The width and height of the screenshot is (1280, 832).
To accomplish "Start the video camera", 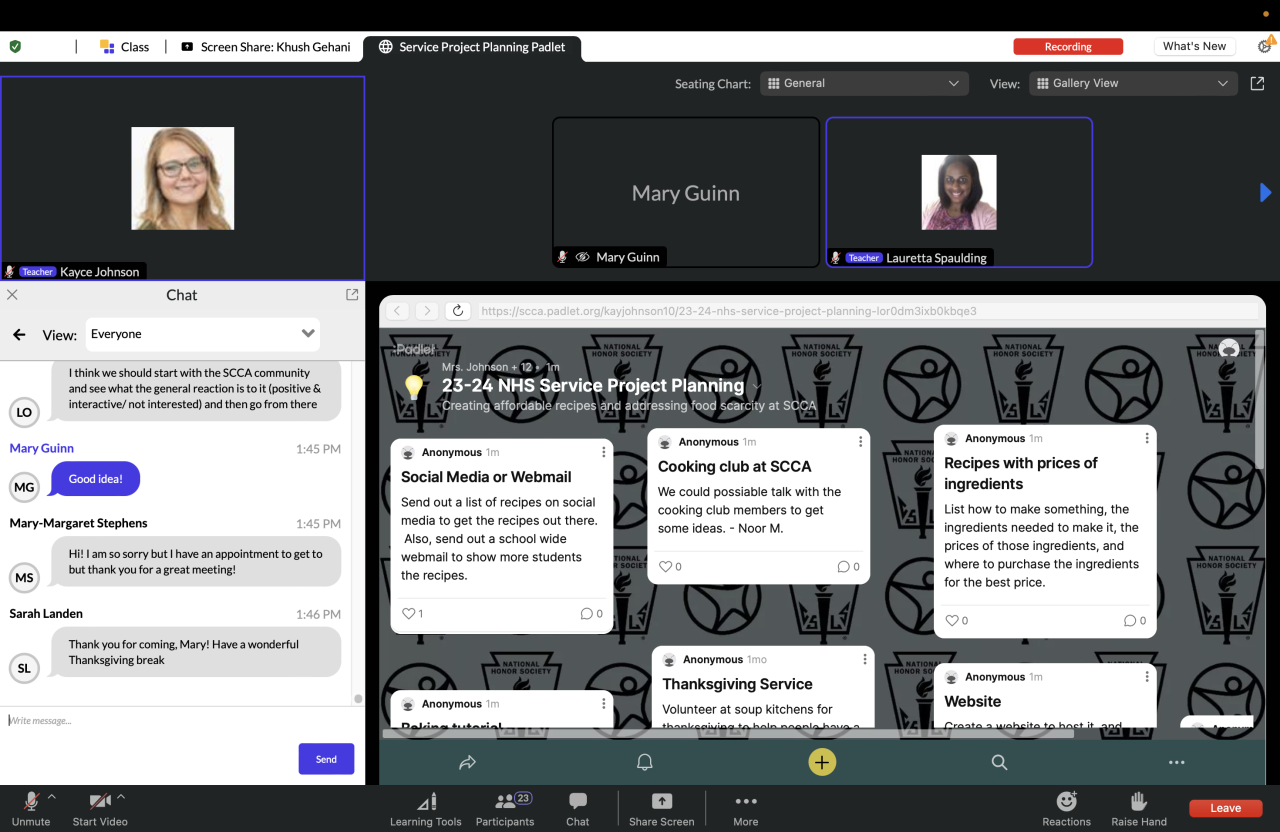I will 100,809.
